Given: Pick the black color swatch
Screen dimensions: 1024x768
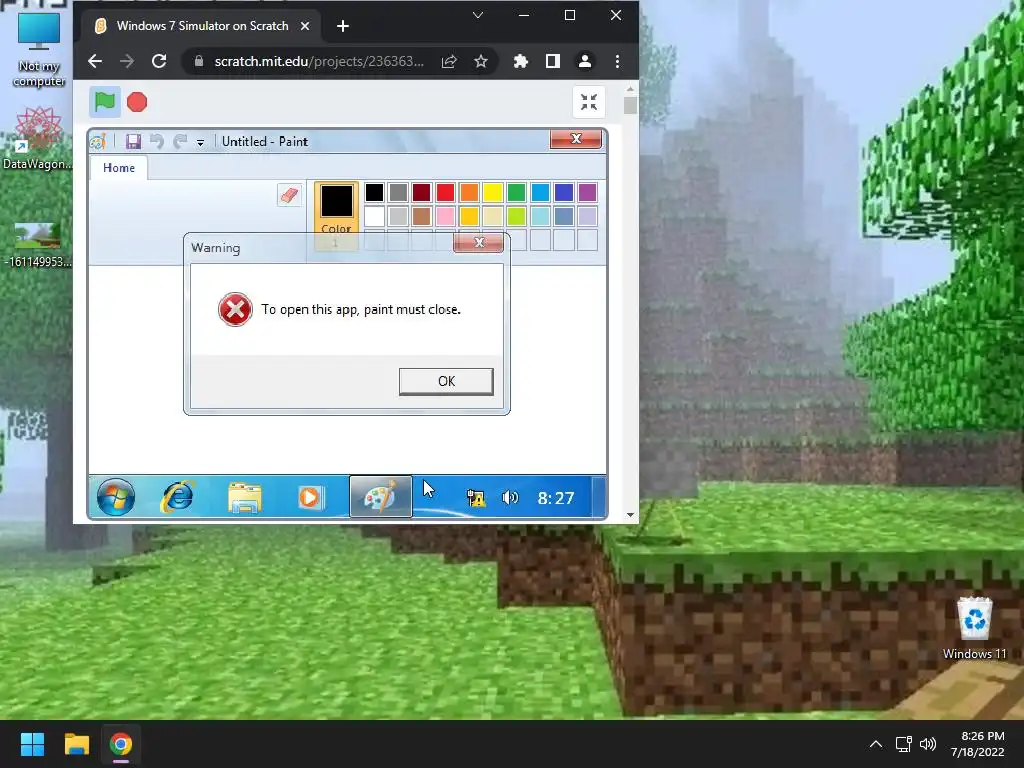Looking at the screenshot, I should (x=374, y=192).
